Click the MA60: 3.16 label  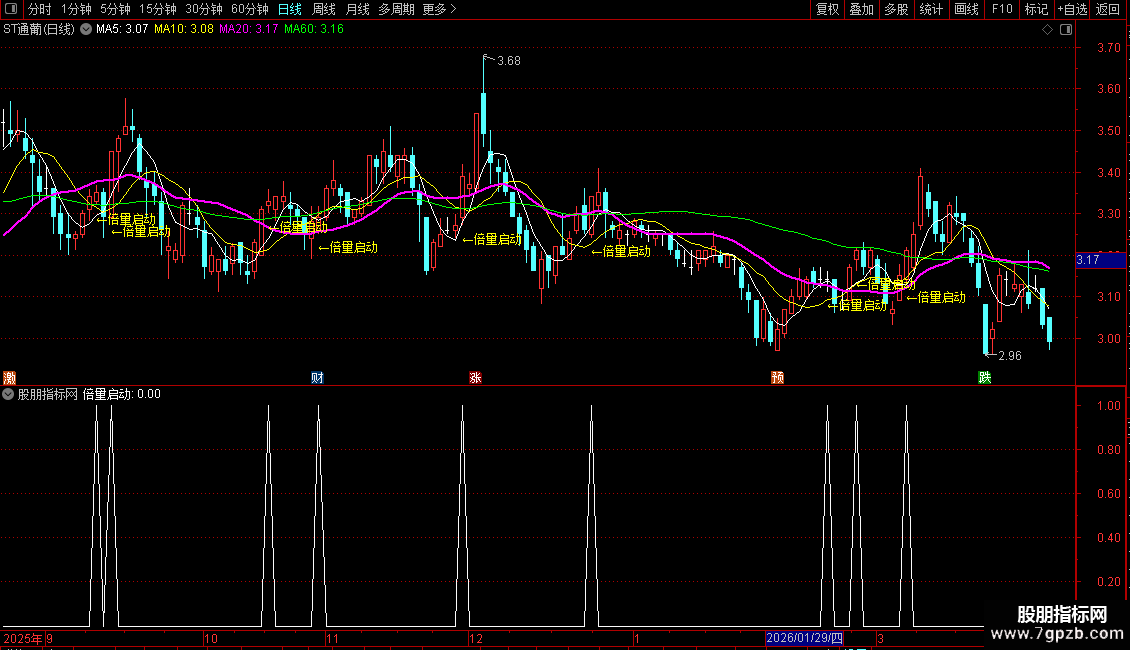point(313,30)
